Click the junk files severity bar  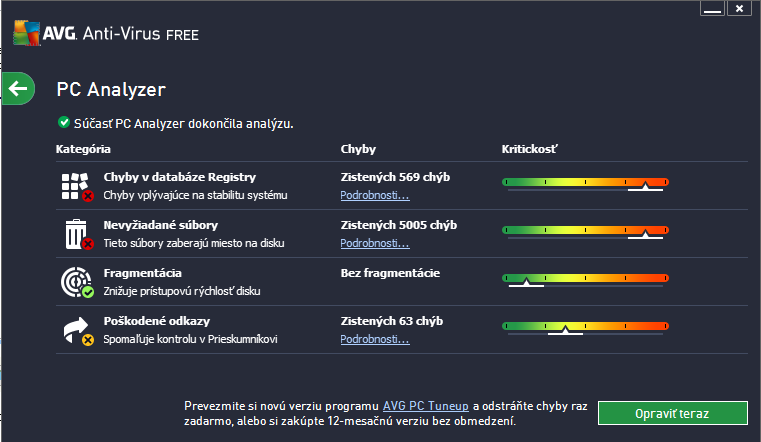point(585,230)
